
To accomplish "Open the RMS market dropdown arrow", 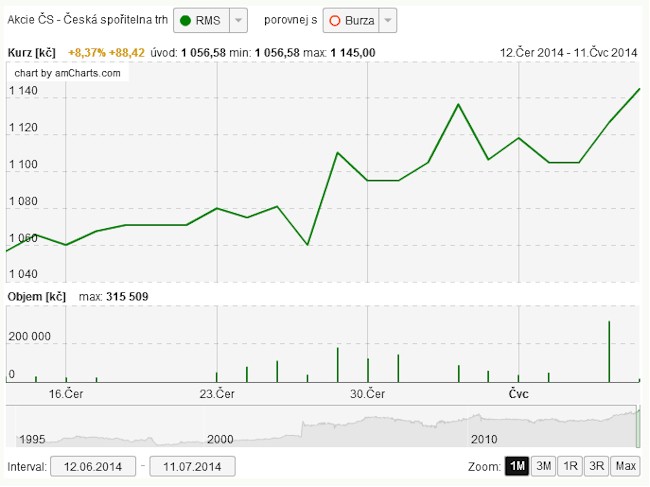I will [x=238, y=20].
